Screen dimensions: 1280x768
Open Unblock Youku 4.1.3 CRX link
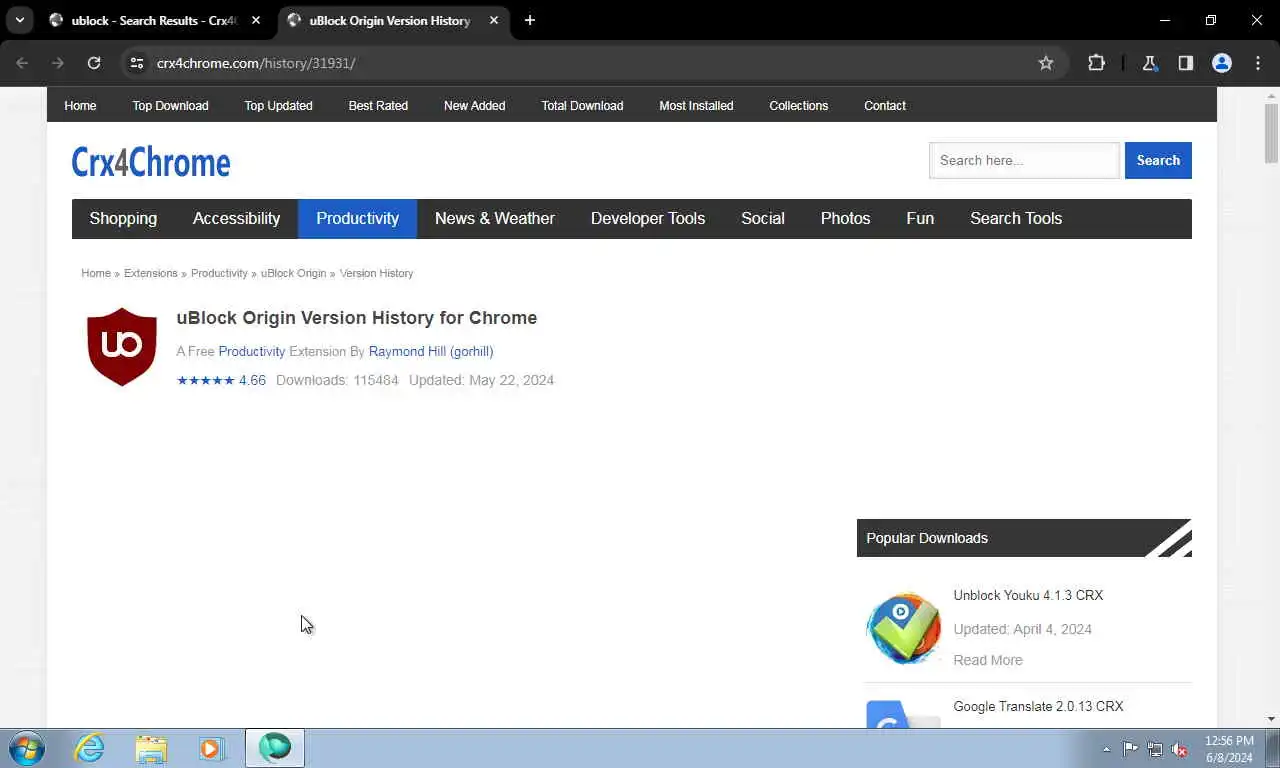coord(1028,595)
